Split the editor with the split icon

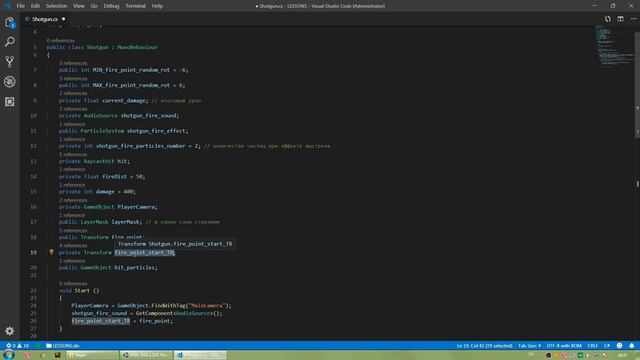620,19
